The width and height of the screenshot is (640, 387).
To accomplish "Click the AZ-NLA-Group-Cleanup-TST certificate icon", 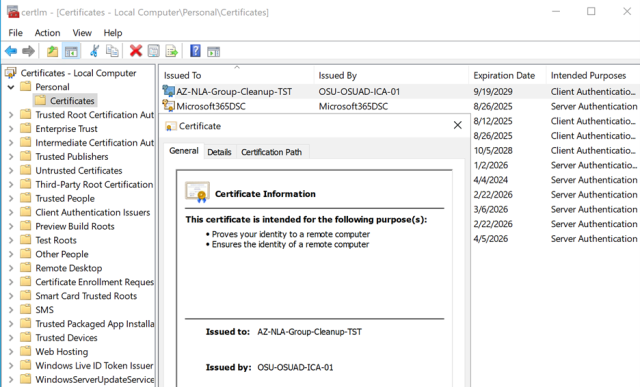I will coord(169,91).
